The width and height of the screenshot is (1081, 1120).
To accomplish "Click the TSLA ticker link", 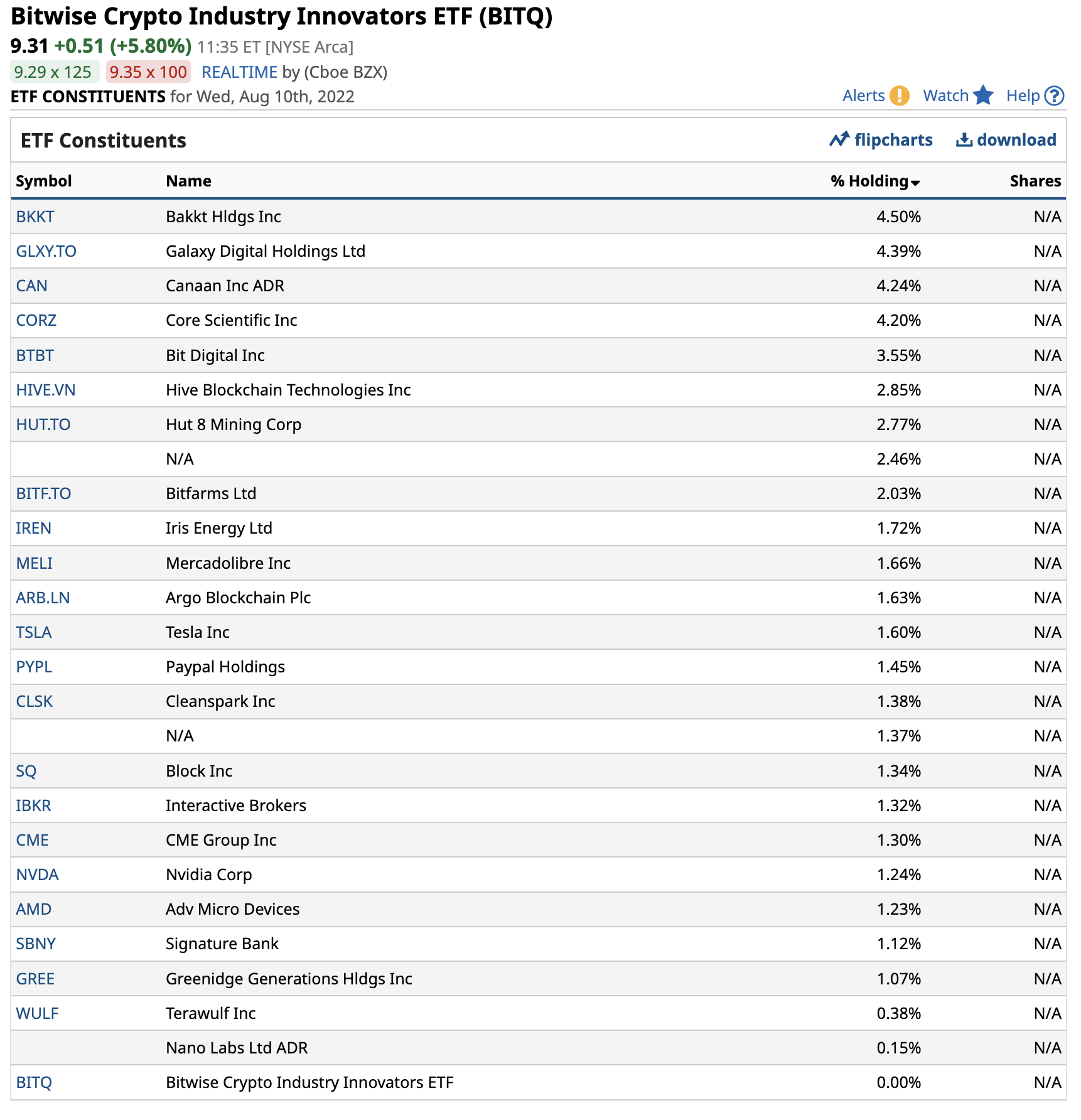I will [34, 632].
